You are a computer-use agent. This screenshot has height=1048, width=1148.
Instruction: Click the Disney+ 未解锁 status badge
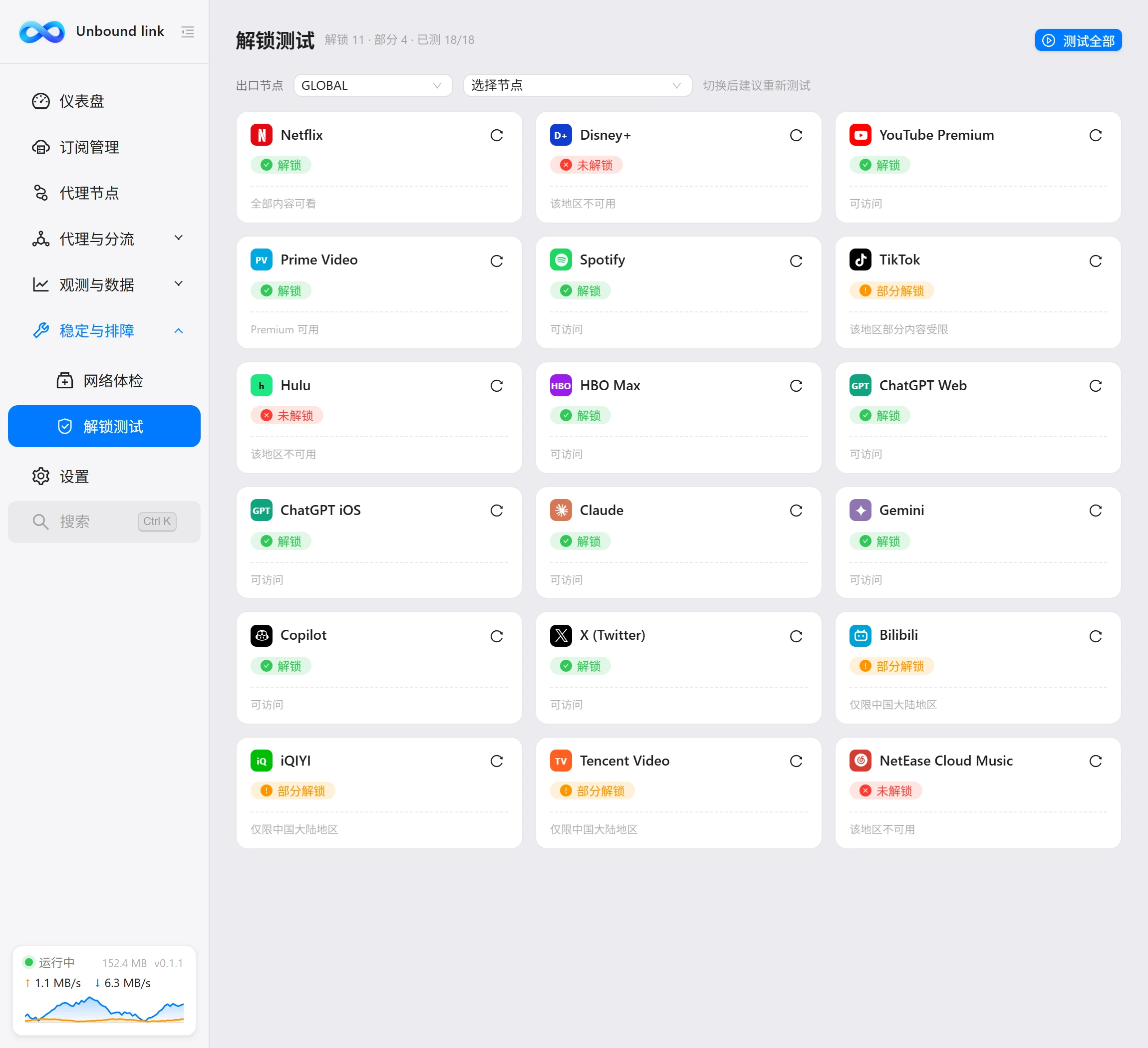point(586,165)
